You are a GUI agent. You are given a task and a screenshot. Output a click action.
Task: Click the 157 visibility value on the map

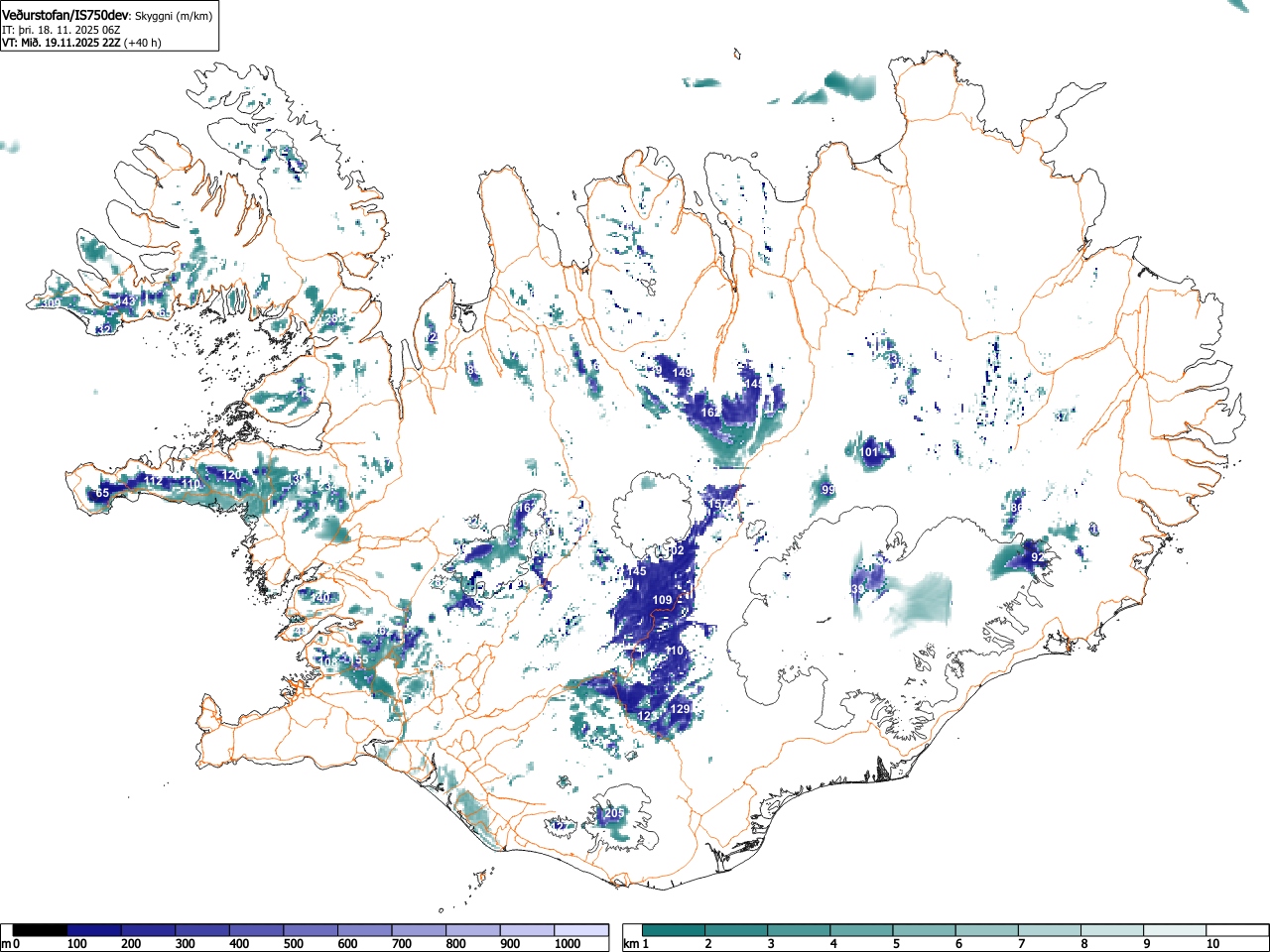716,505
